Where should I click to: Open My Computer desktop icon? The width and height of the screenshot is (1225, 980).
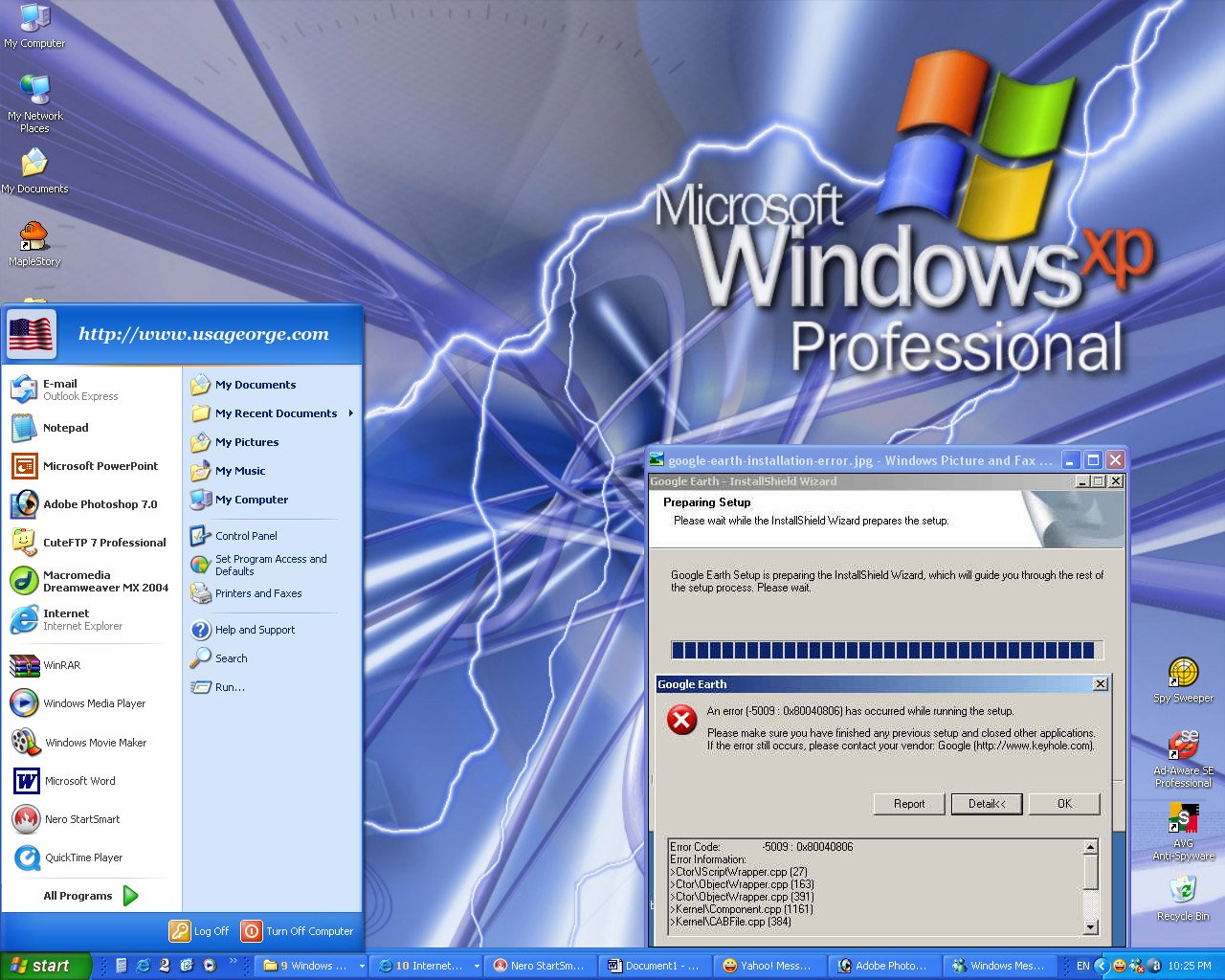[x=34, y=26]
